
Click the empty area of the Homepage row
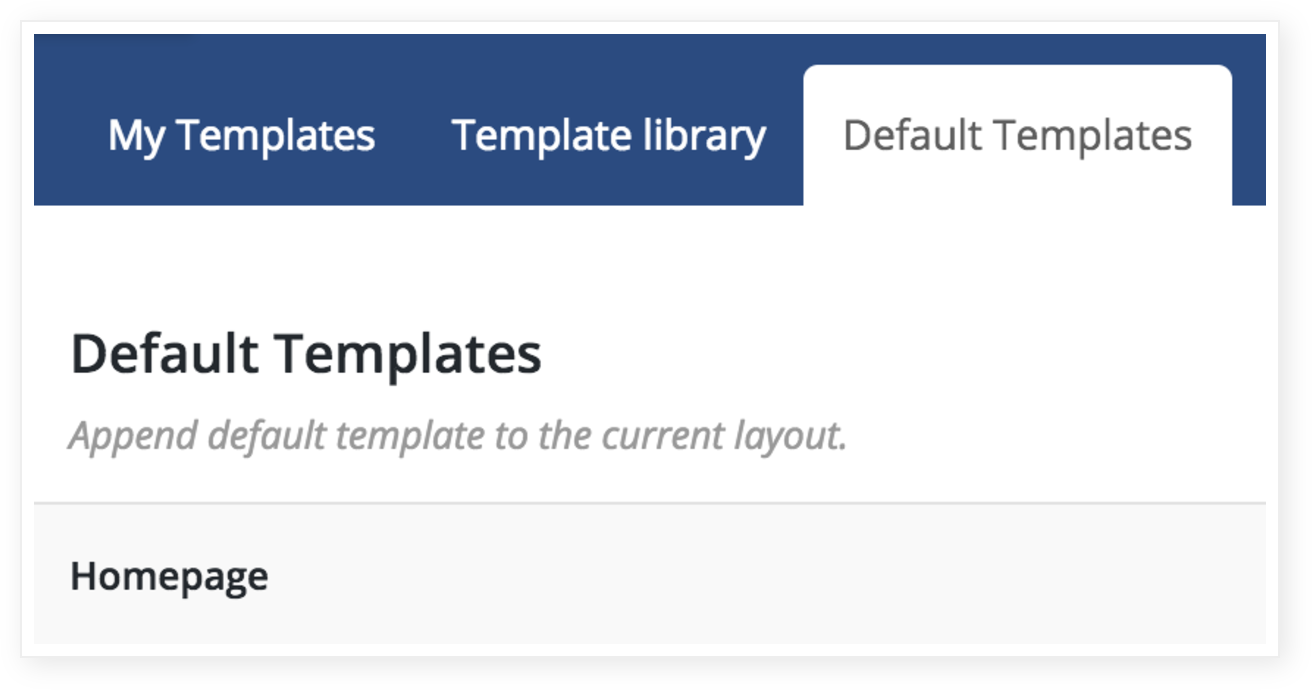coord(760,575)
